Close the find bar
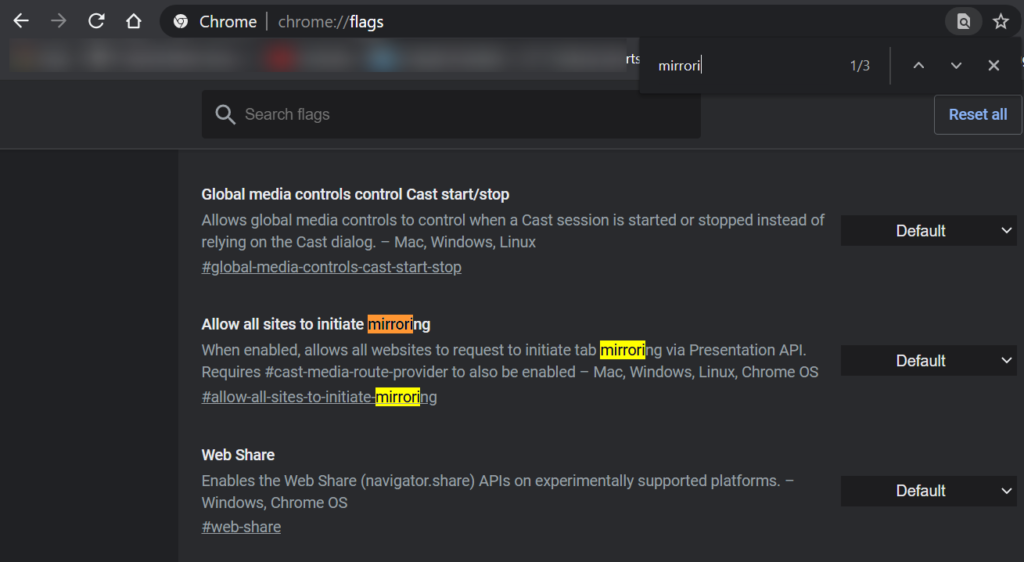Viewport: 1024px width, 562px height. pos(993,65)
